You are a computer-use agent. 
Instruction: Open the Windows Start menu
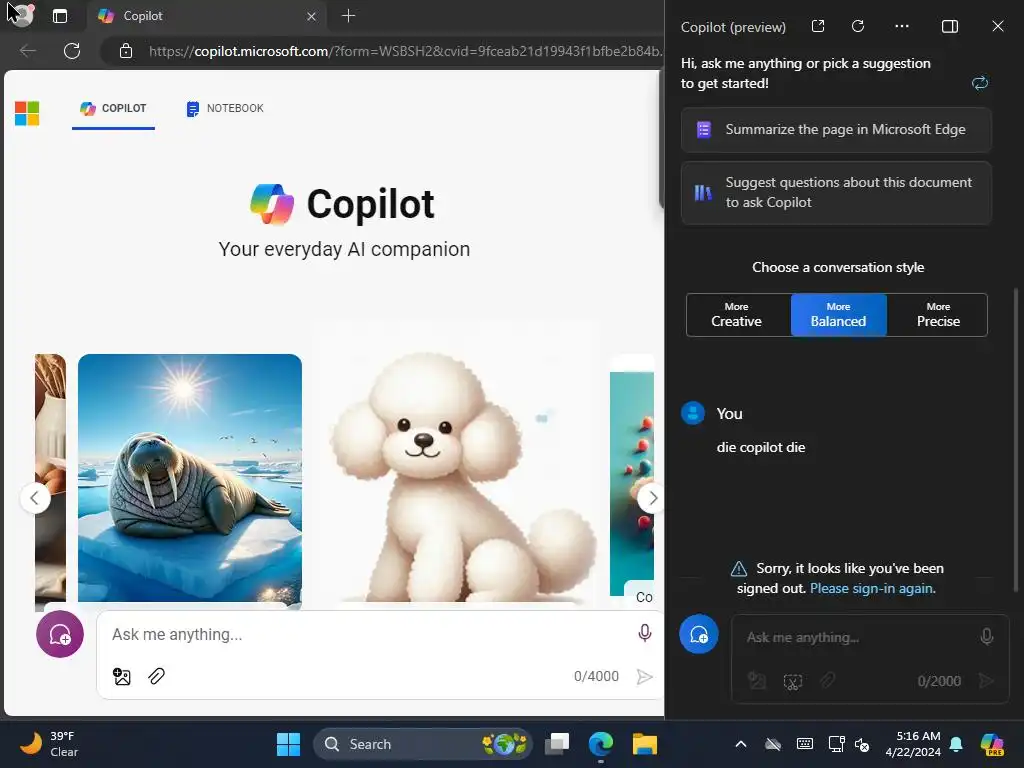click(288, 744)
